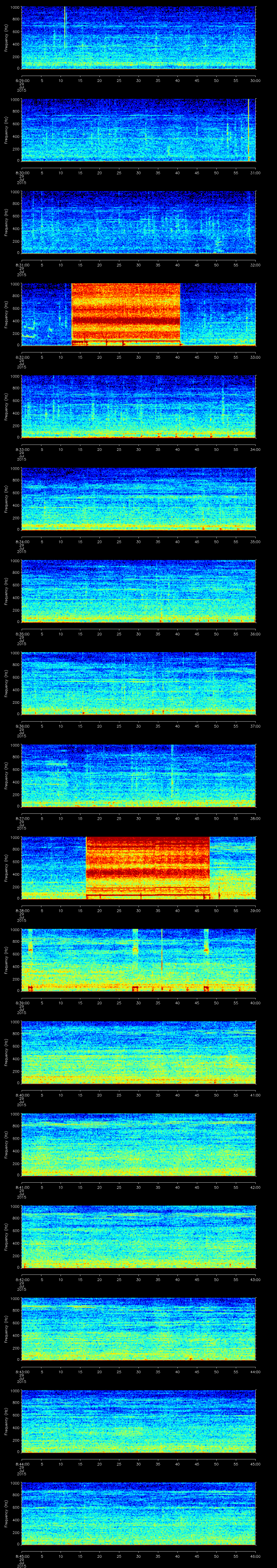Select the spectrogram panel starting at 8:35:00

click(x=138, y=591)
